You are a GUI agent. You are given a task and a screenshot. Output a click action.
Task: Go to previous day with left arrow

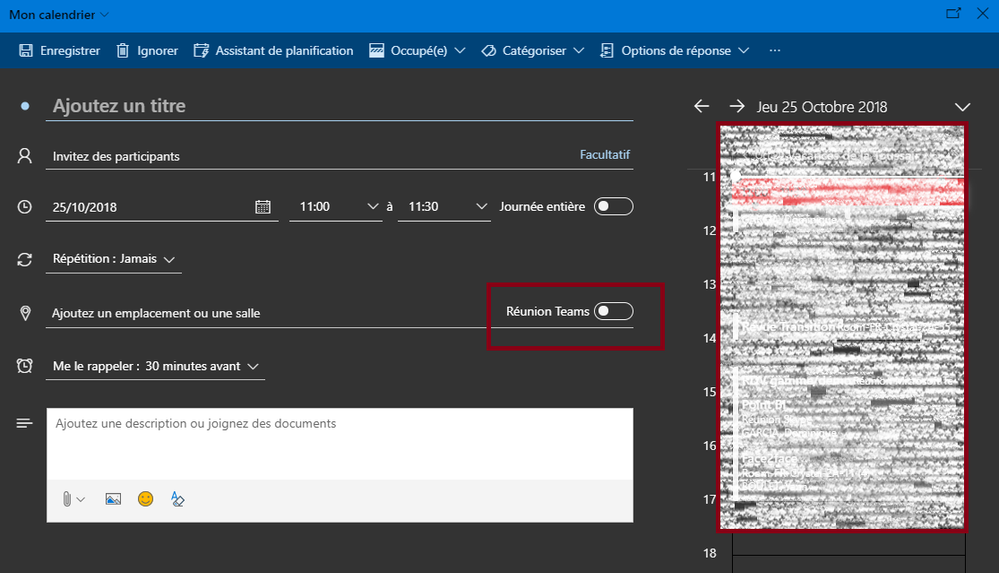click(701, 106)
